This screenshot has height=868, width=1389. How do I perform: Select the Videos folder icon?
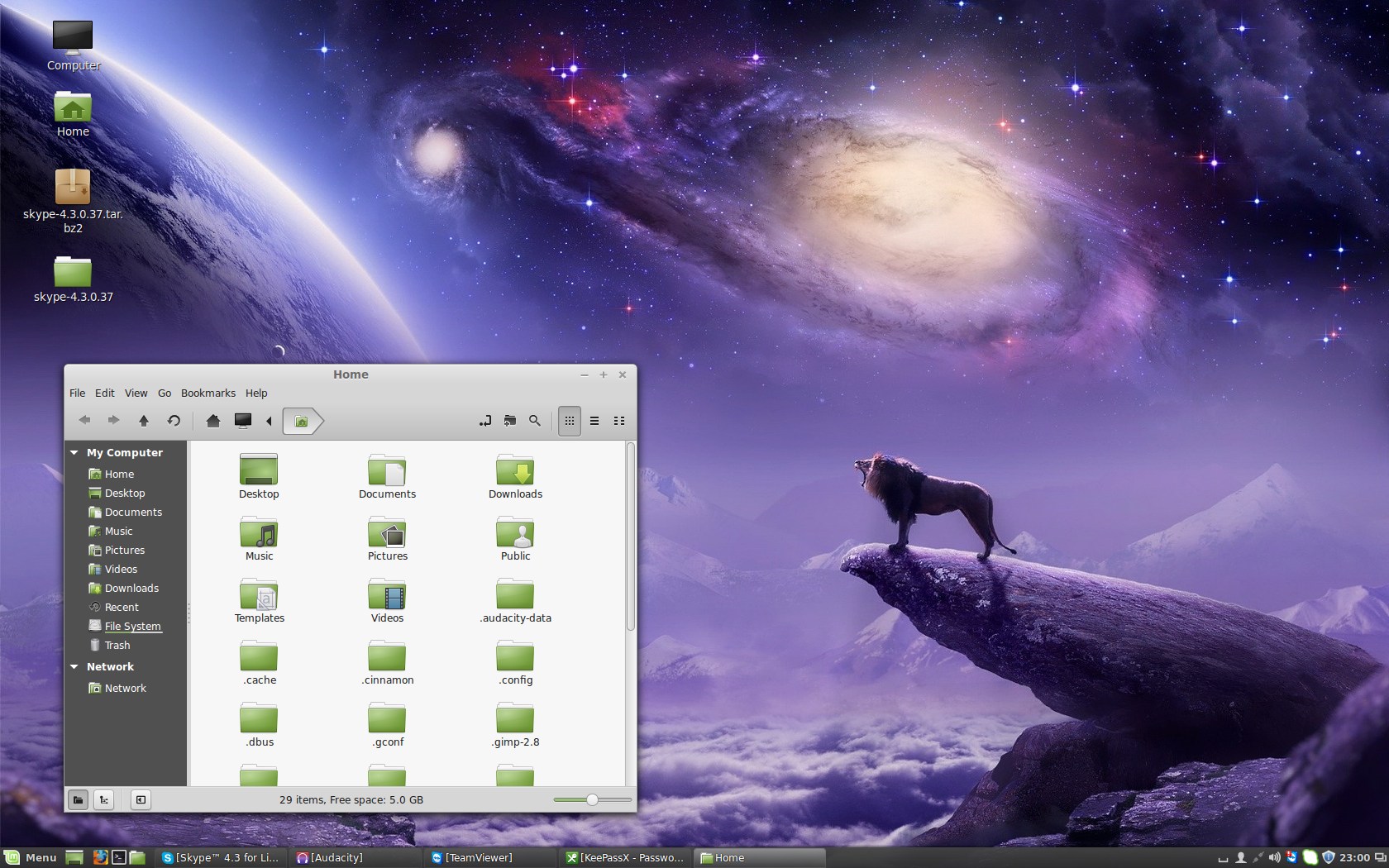click(387, 599)
